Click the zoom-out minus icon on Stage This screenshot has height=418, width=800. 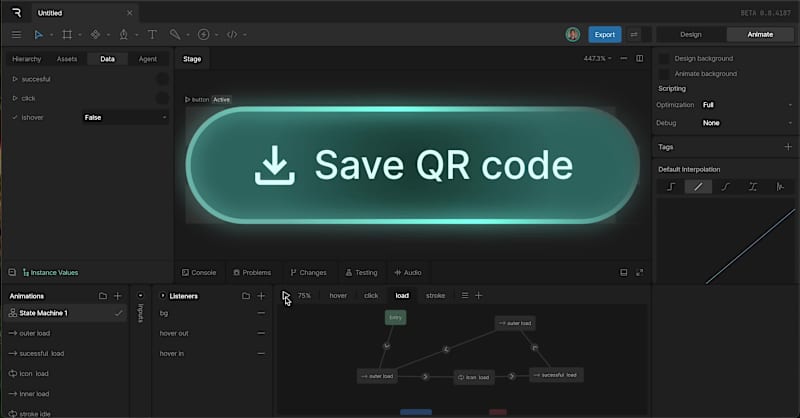tap(623, 59)
